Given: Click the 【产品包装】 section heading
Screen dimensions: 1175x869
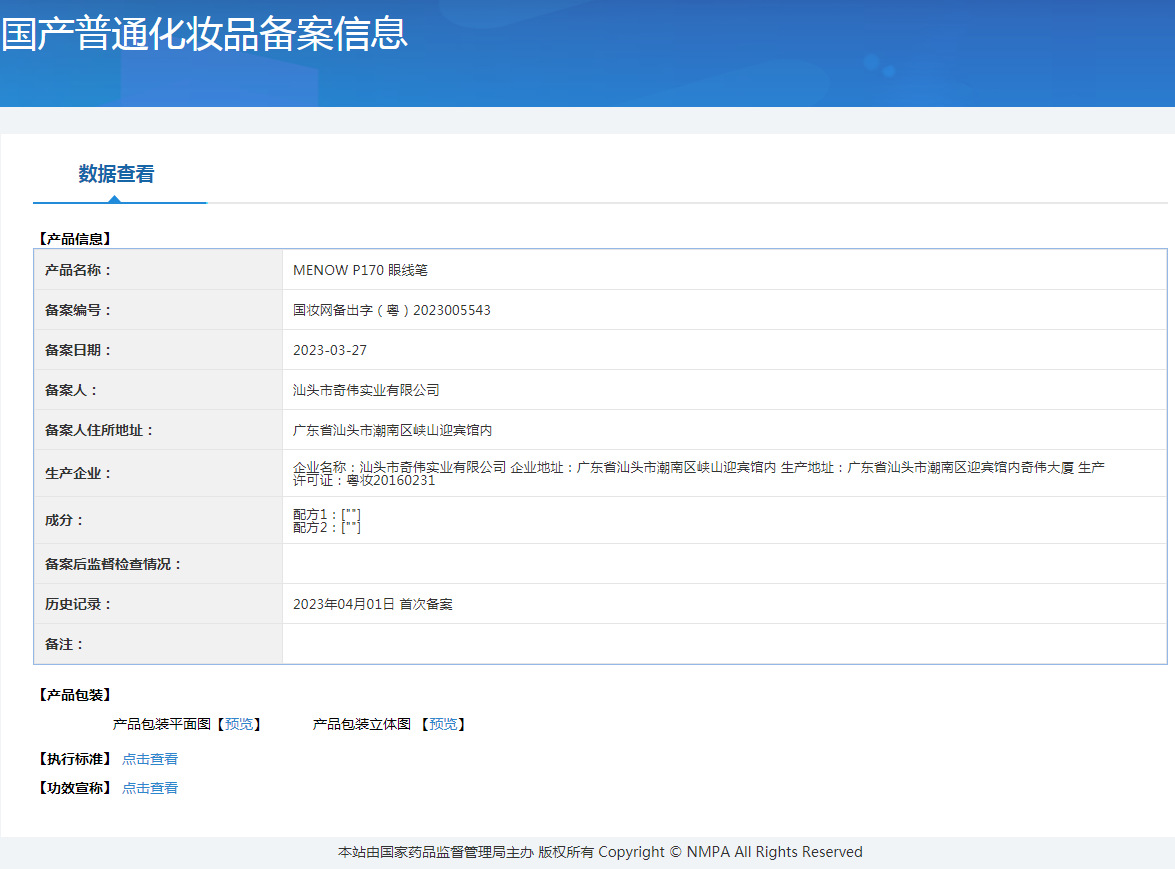Looking at the screenshot, I should (74, 694).
